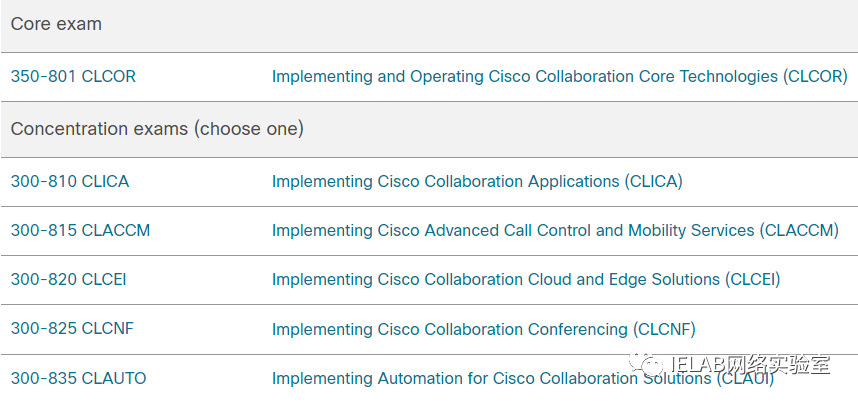Click the (CLCOR) abbreviation in parentheses
The width and height of the screenshot is (858, 402).
coord(815,77)
